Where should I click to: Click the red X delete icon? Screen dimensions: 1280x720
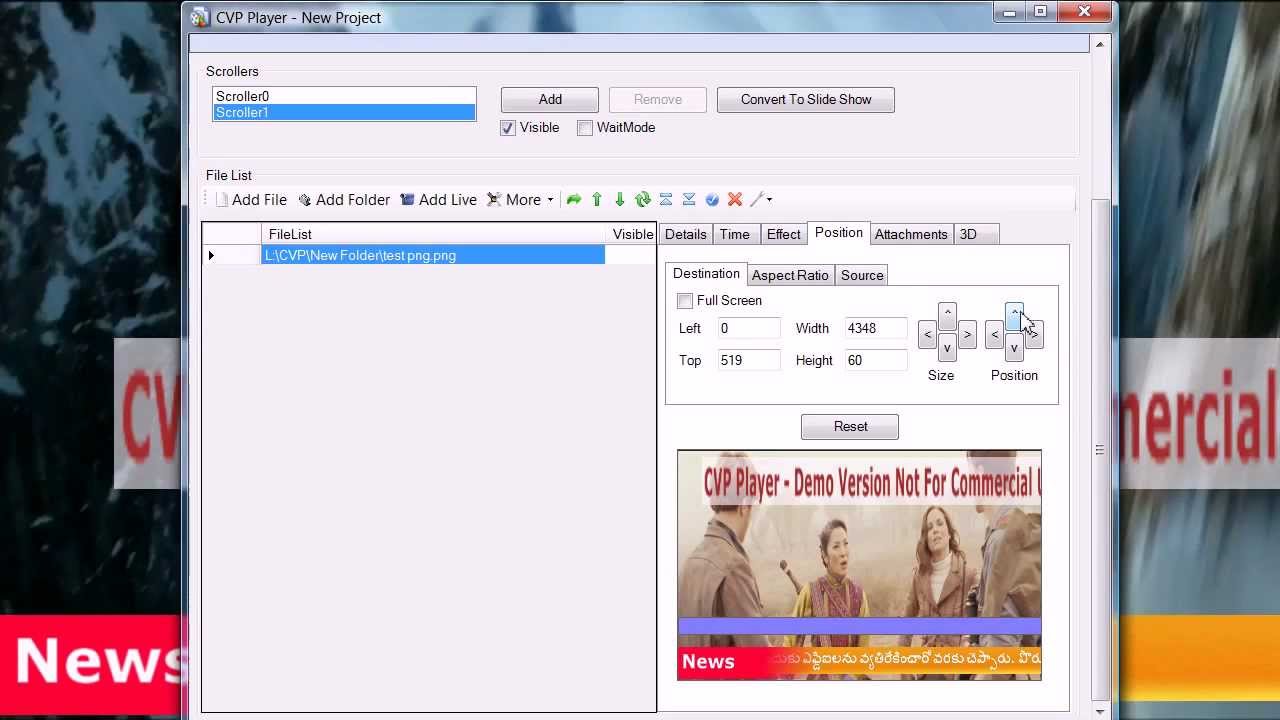tap(735, 200)
